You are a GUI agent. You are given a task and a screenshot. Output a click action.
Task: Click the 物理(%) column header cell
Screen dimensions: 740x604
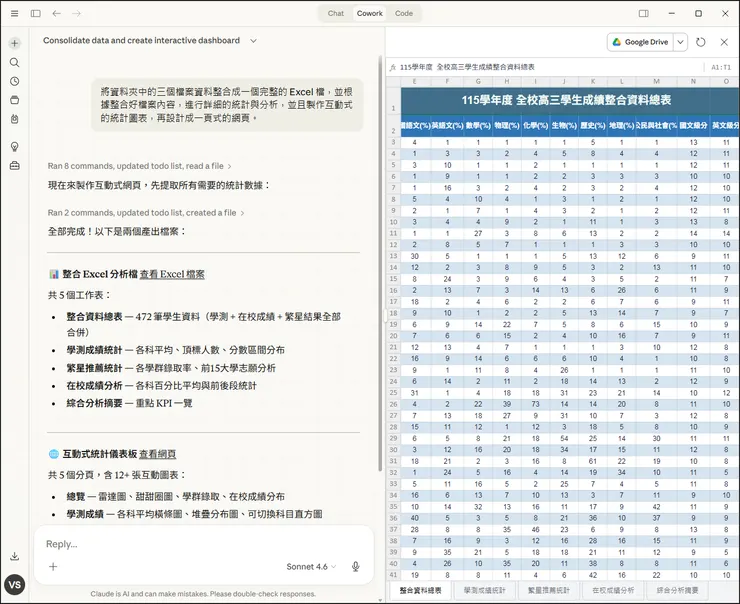click(x=507, y=126)
